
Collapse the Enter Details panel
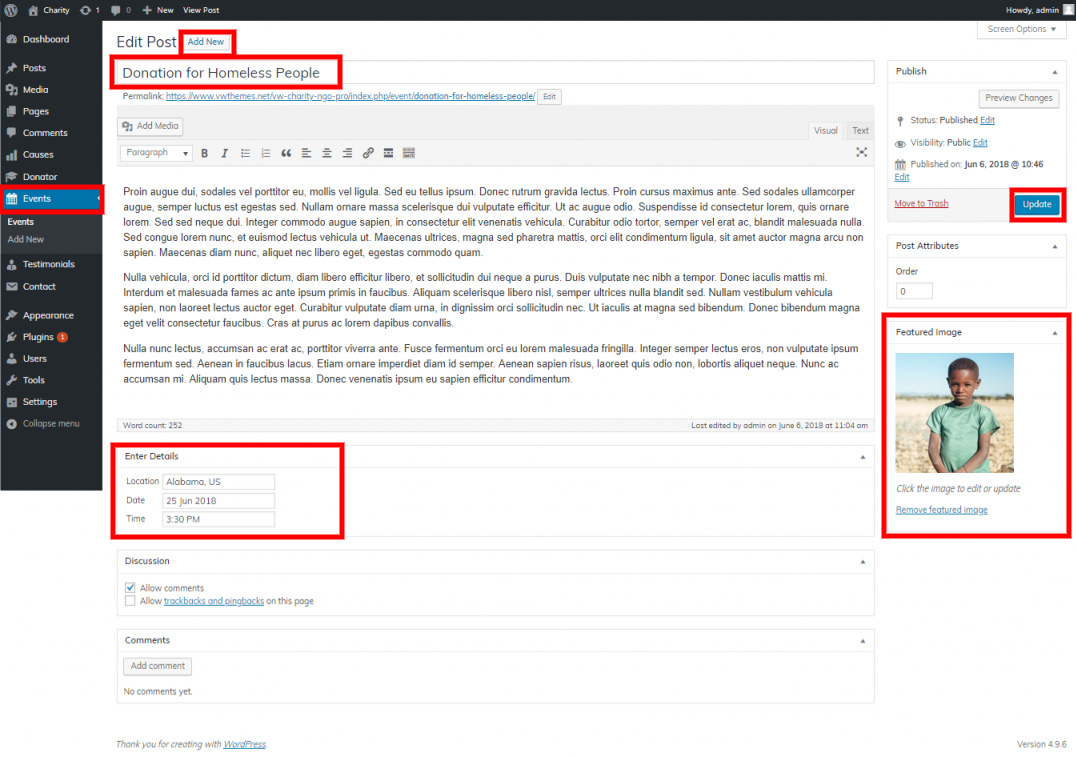tap(862, 457)
